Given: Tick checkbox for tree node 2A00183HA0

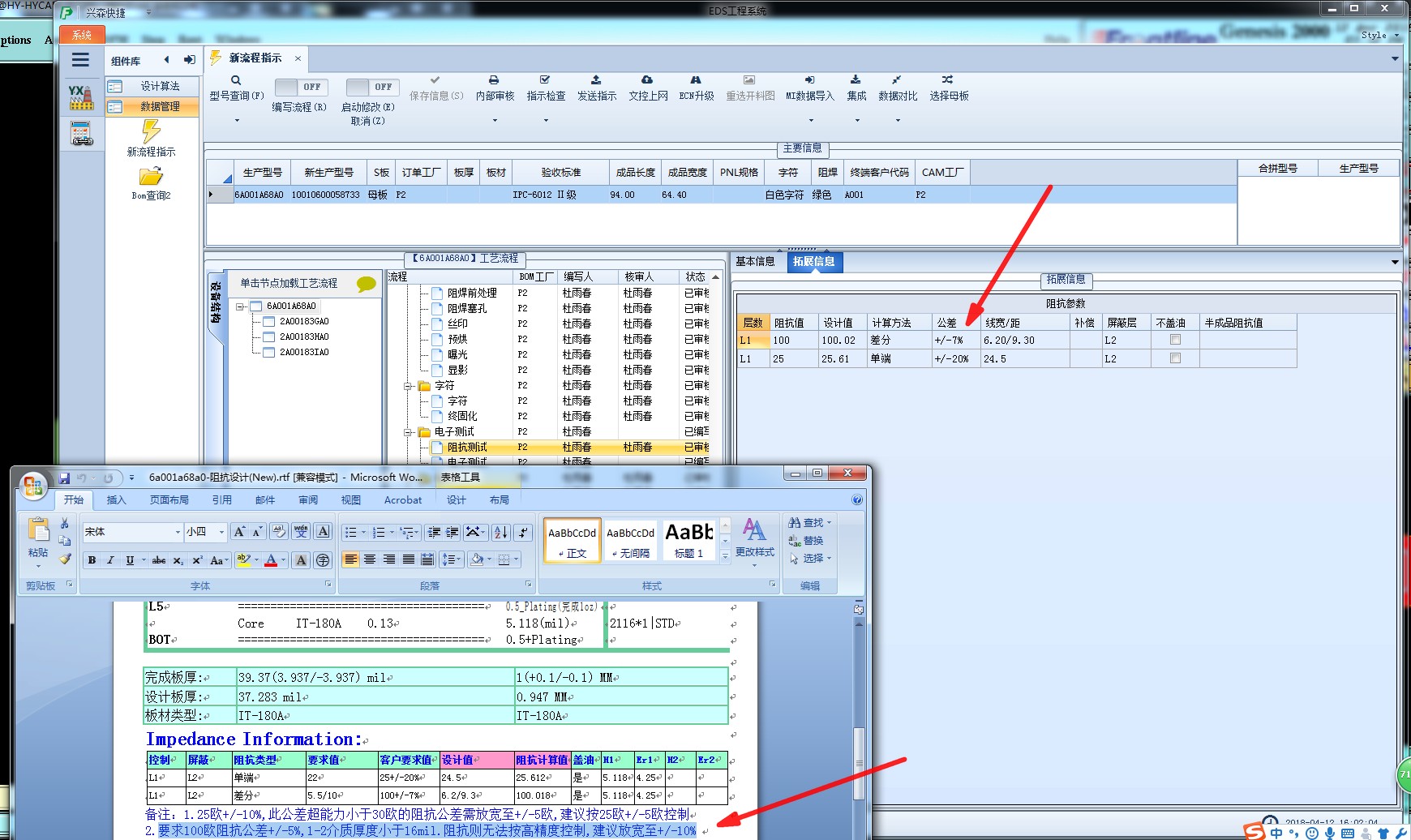Looking at the screenshot, I should pos(269,337).
